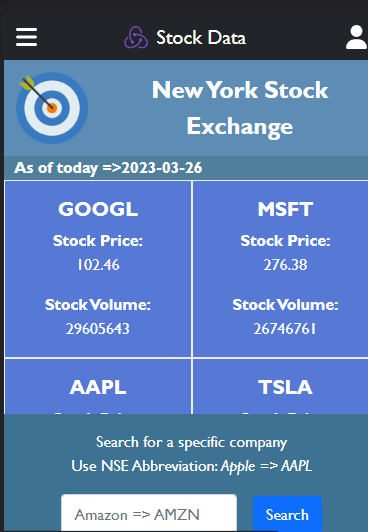
Task: Focus the Amazon => AMZN search field
Action: tap(149, 513)
